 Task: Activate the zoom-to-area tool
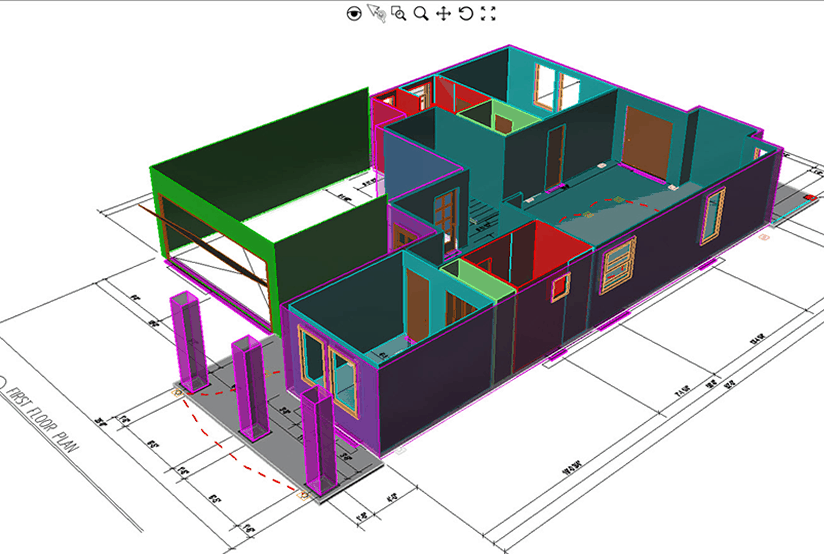[399, 14]
